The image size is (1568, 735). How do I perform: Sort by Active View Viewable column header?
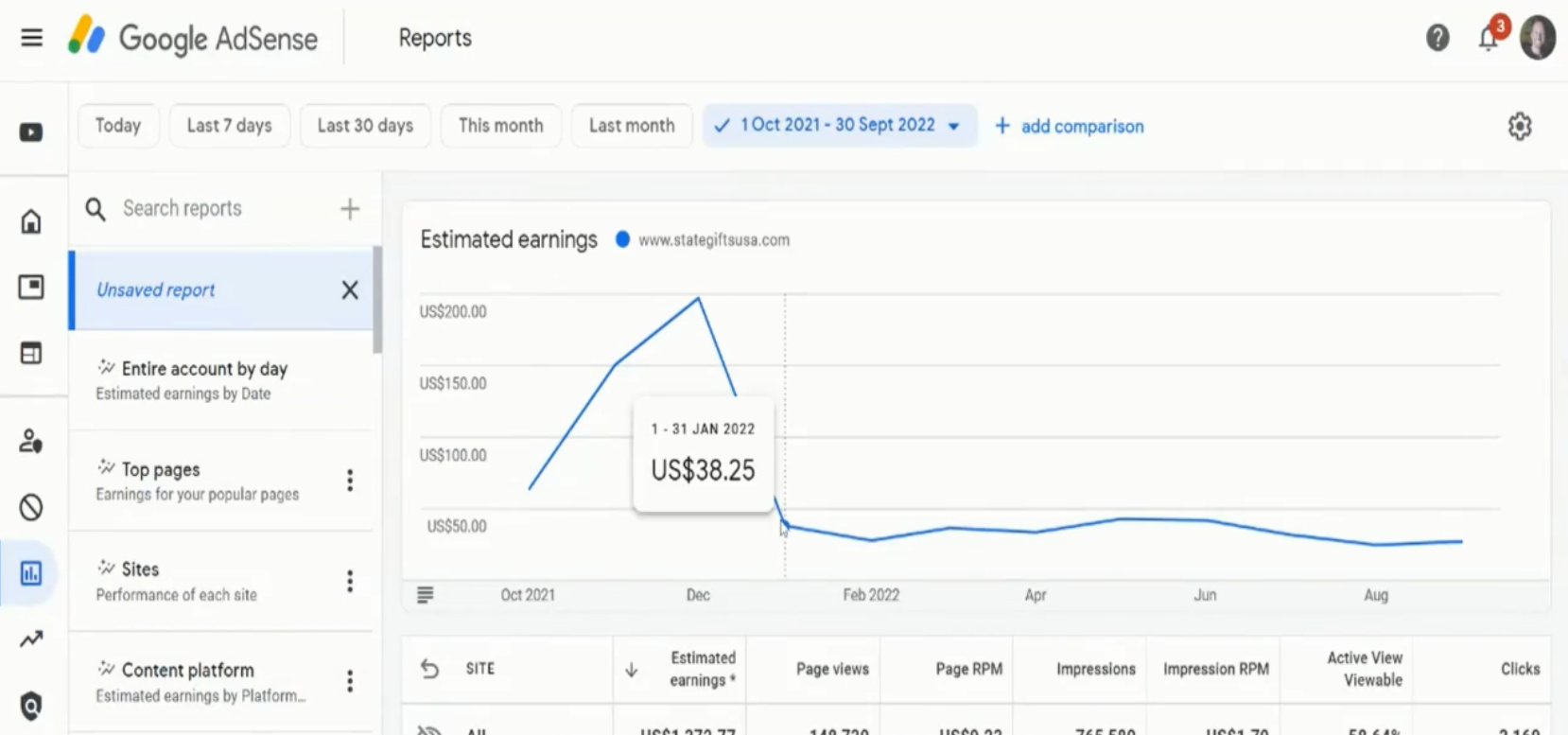click(1365, 669)
